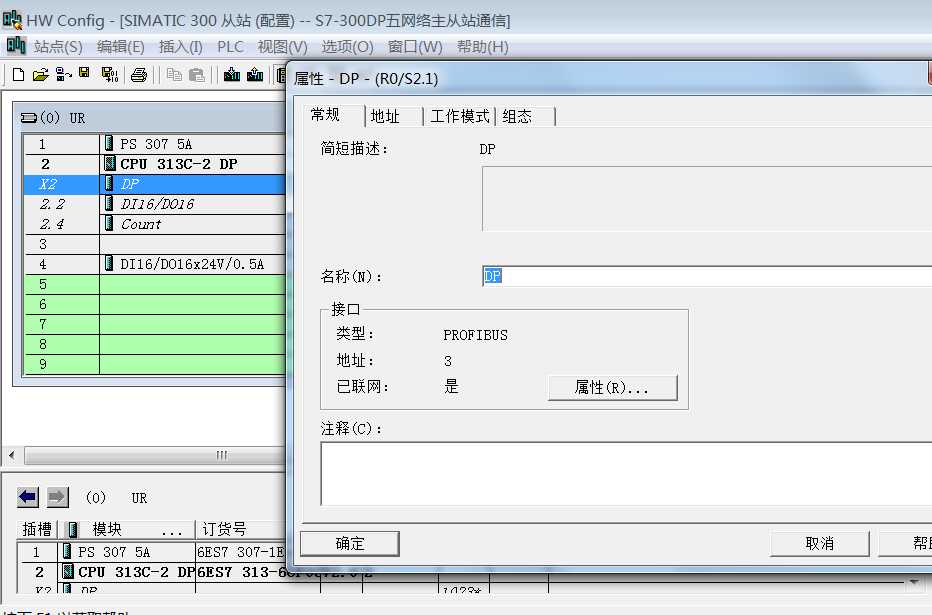Click the forward arrow navigation icon
The width and height of the screenshot is (932, 615).
[x=58, y=497]
